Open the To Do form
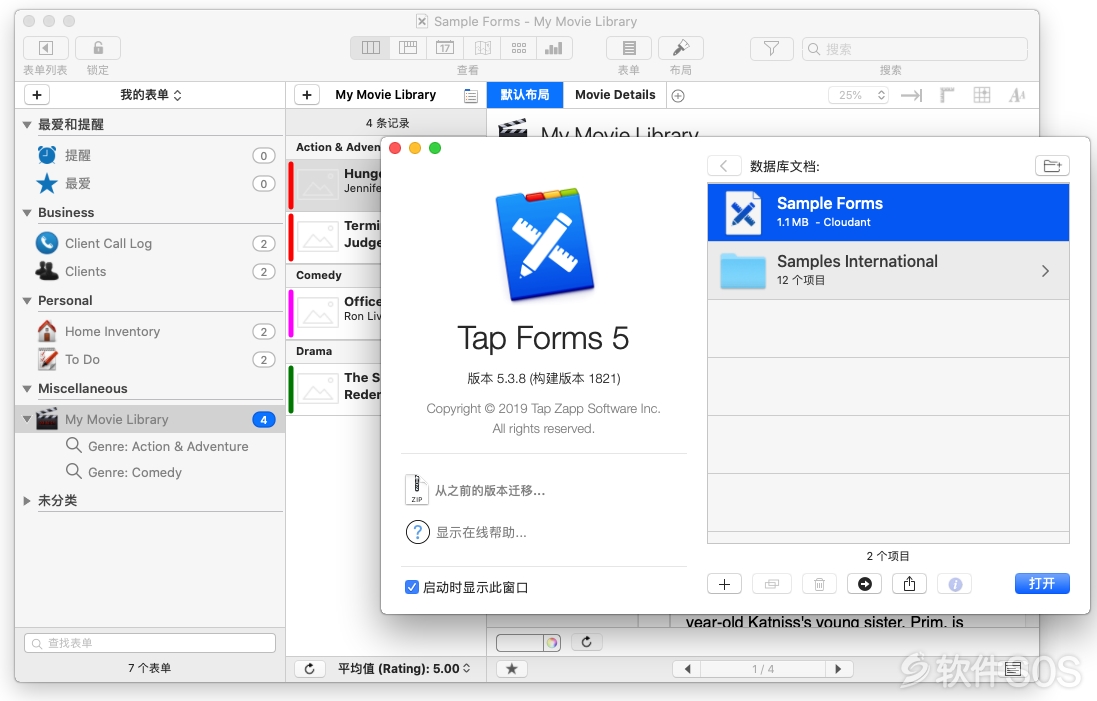Image resolution: width=1097 pixels, height=701 pixels. [150, 360]
